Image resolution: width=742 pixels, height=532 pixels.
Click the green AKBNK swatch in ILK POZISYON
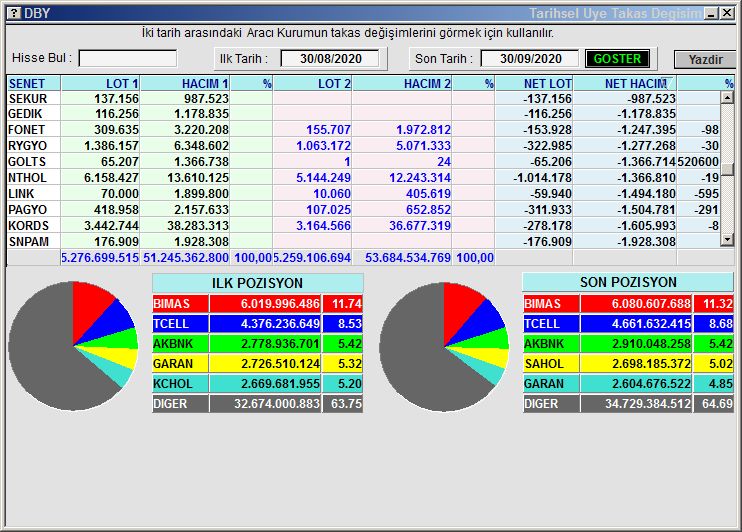[180, 344]
